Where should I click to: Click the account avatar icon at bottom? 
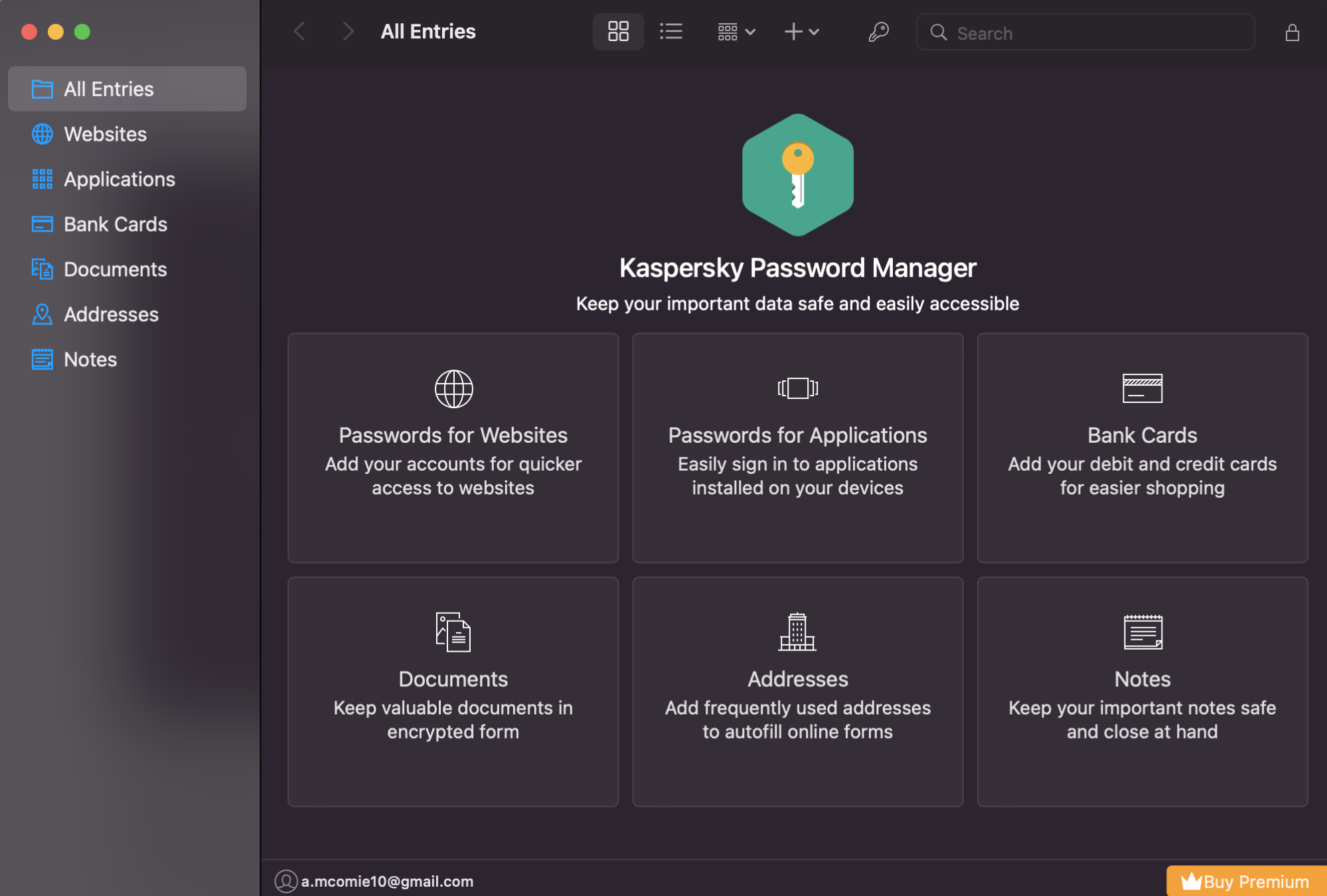(x=286, y=881)
